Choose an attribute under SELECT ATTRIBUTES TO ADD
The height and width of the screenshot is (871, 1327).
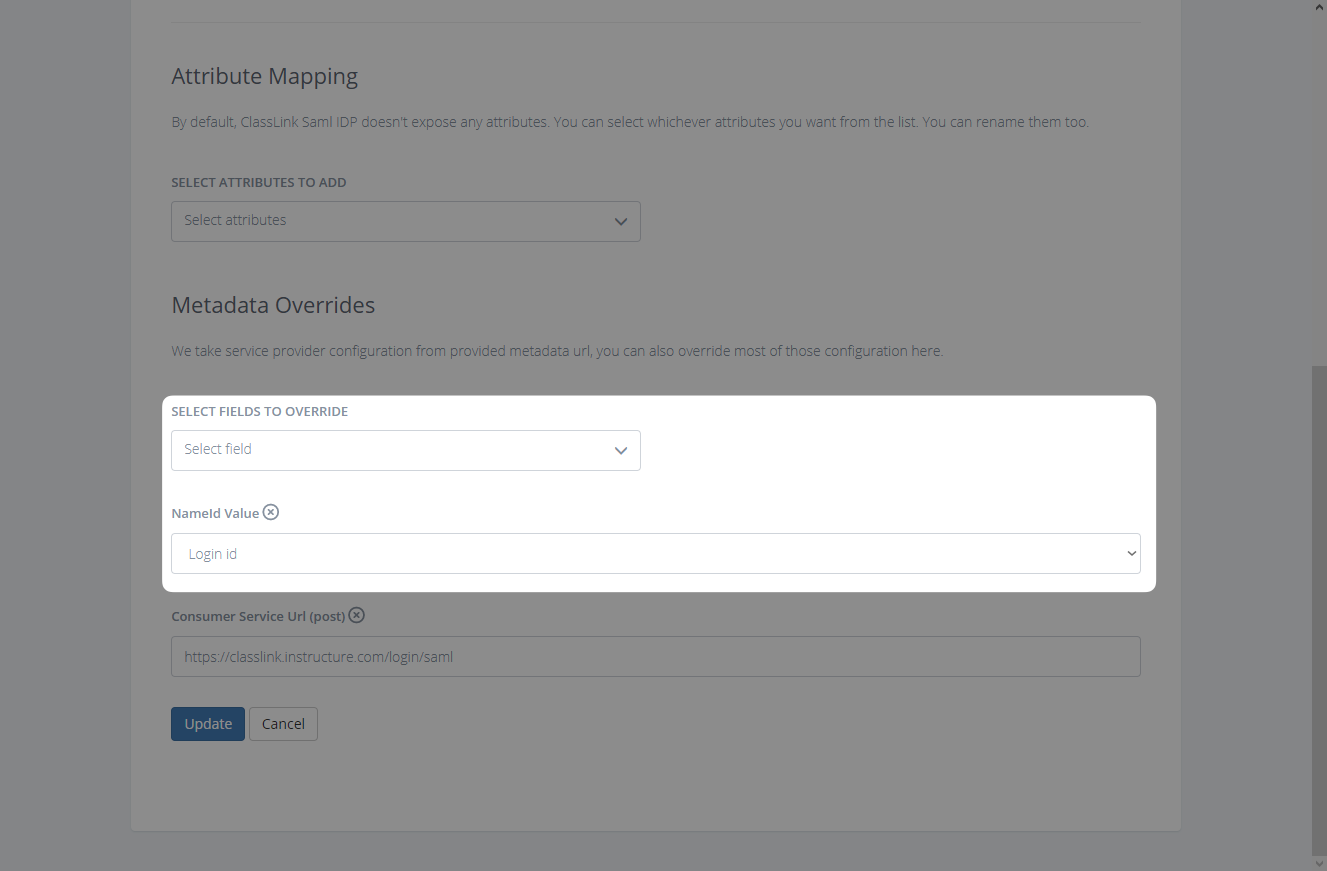406,221
